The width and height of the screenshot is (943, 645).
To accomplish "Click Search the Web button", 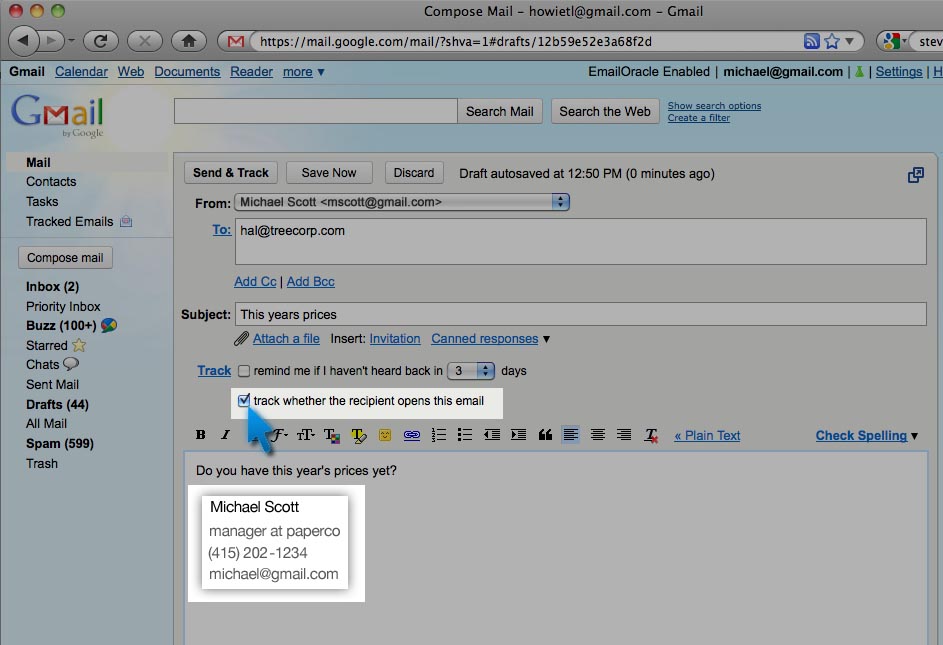I will (605, 111).
